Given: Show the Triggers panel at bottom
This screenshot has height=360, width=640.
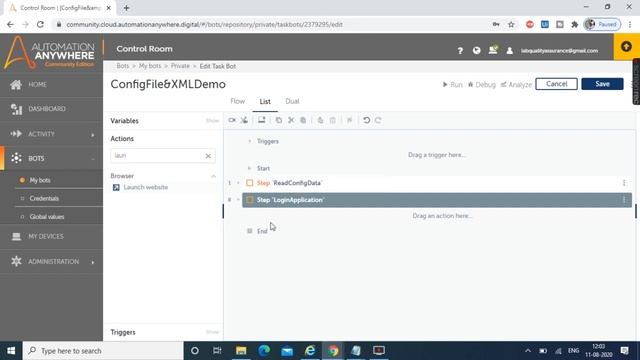Looking at the screenshot, I should [212, 332].
